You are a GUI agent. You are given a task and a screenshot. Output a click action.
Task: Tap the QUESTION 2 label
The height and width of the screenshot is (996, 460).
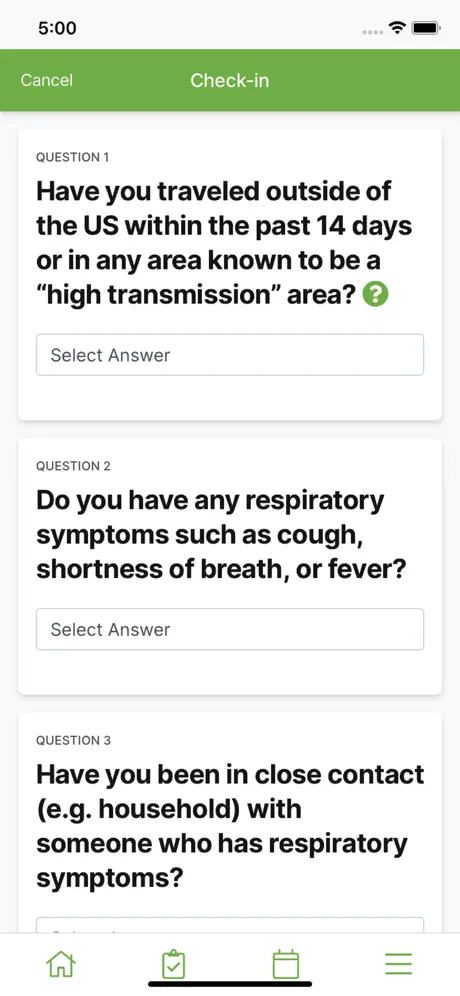click(x=73, y=466)
